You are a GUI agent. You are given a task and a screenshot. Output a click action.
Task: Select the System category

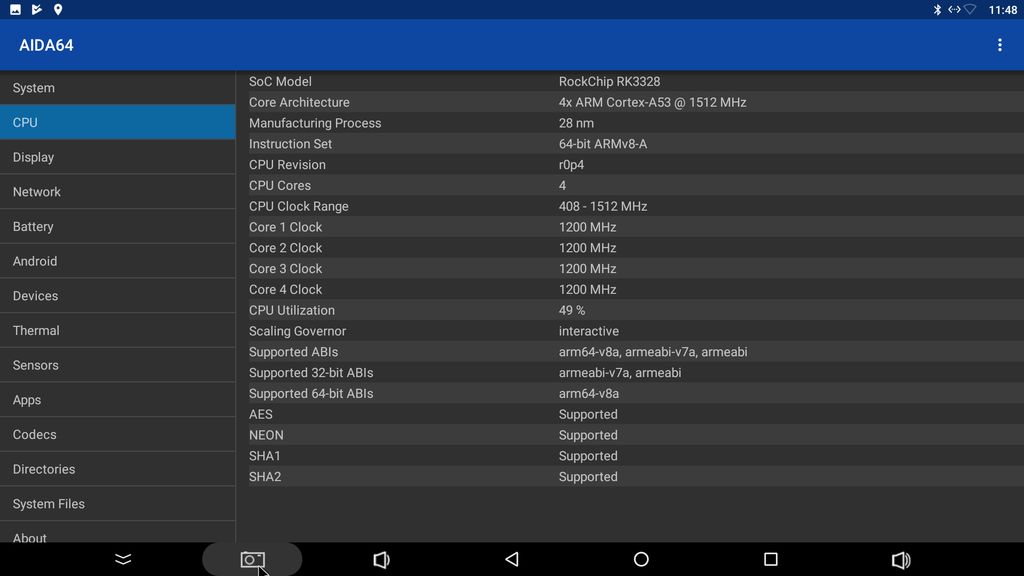[117, 88]
